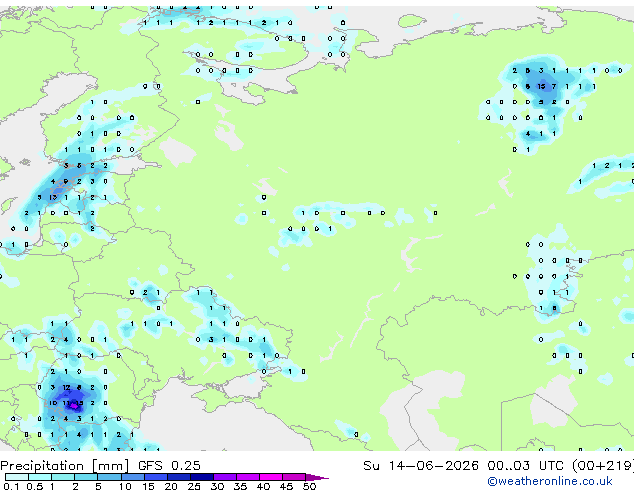This screenshot has width=634, height=490.
Task: Click the legend scale label "0.5"
Action: pos(35,486)
